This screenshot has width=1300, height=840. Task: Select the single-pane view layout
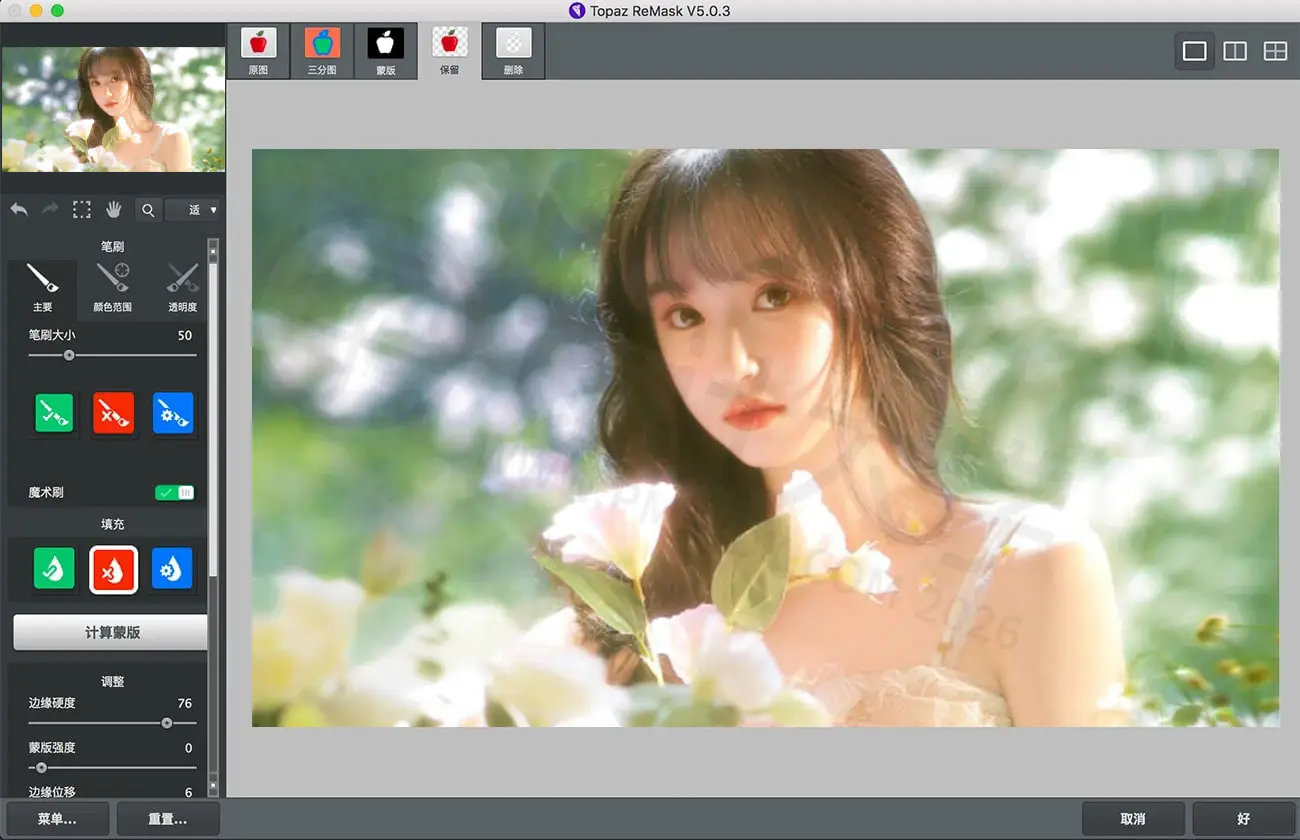click(x=1194, y=52)
